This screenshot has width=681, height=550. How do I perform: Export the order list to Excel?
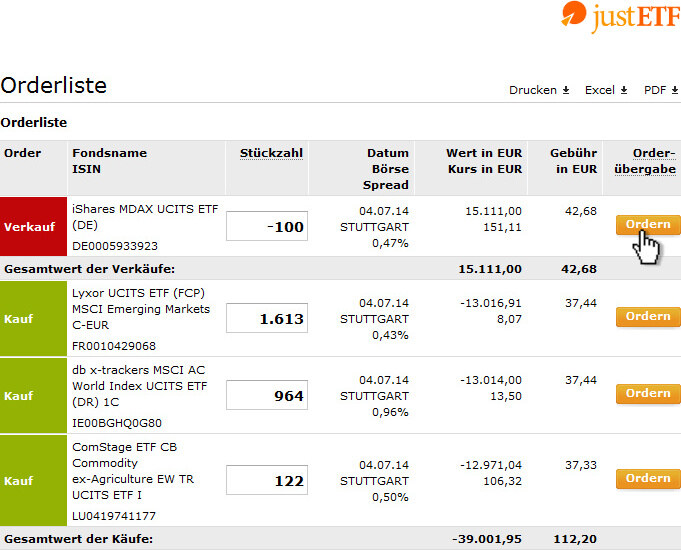600,90
